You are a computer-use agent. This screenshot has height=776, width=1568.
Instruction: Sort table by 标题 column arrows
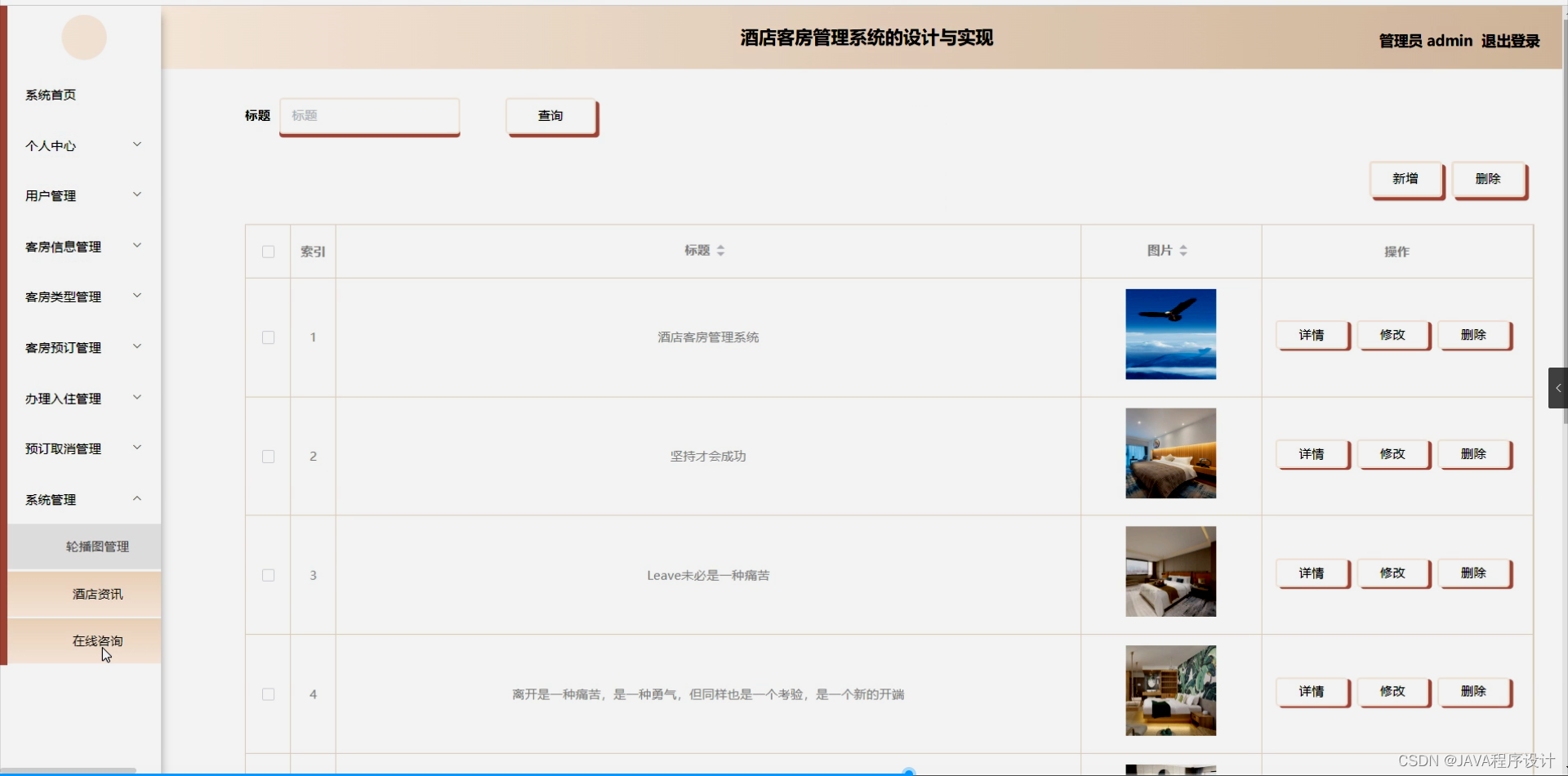[x=720, y=251]
